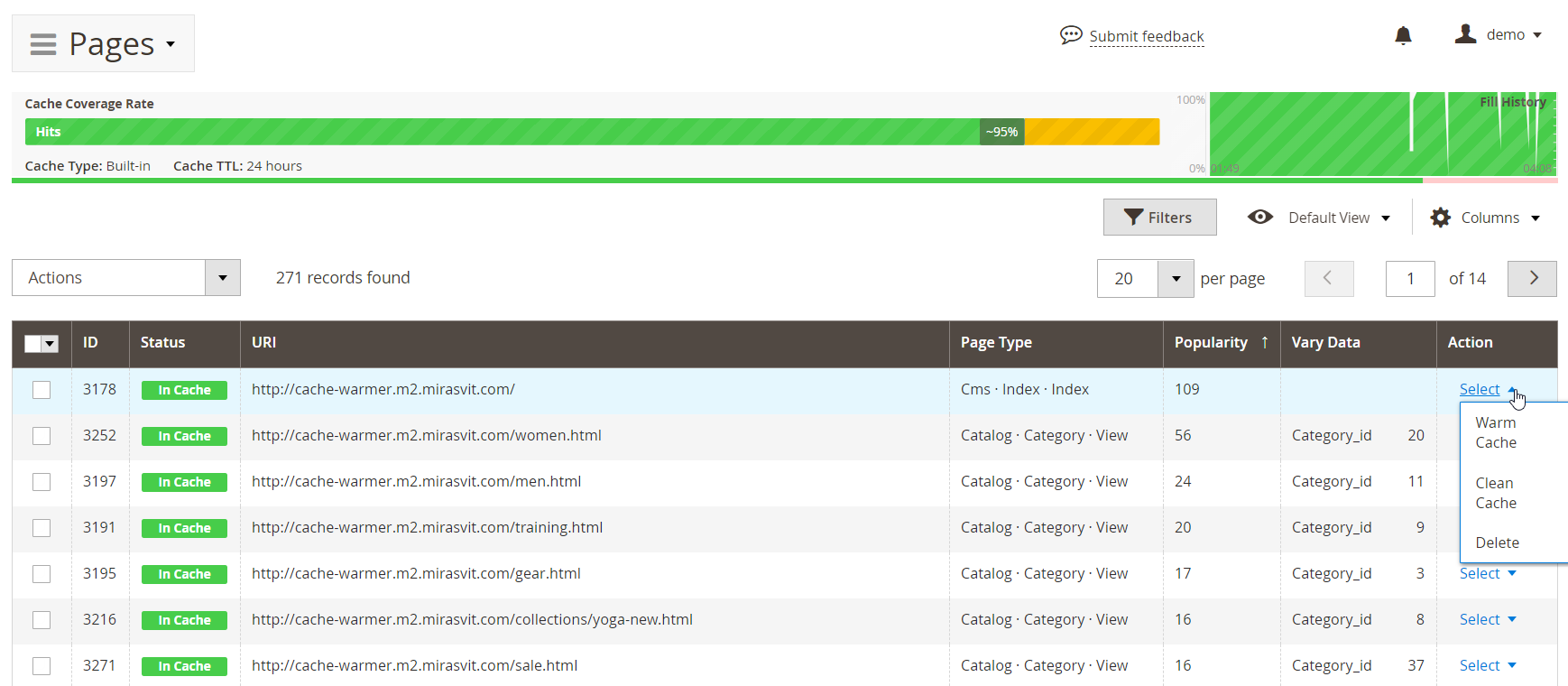Choose Delete from the action menu
The width and height of the screenshot is (1568, 686).
point(1497,542)
